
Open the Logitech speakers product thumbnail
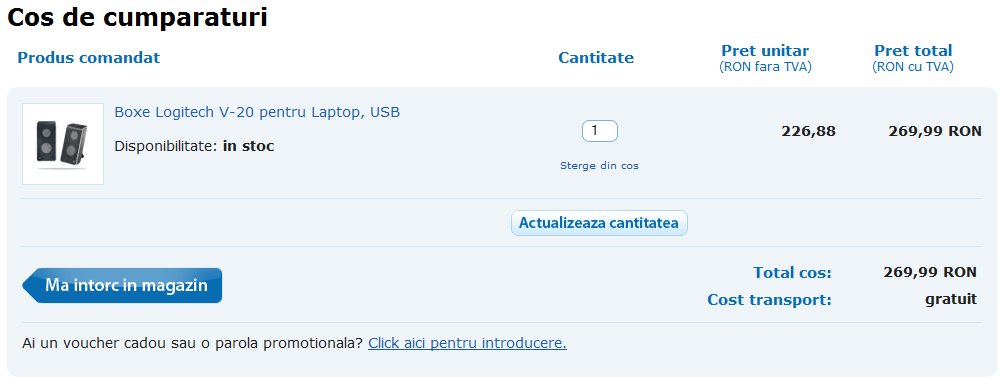pyautogui.click(x=63, y=144)
